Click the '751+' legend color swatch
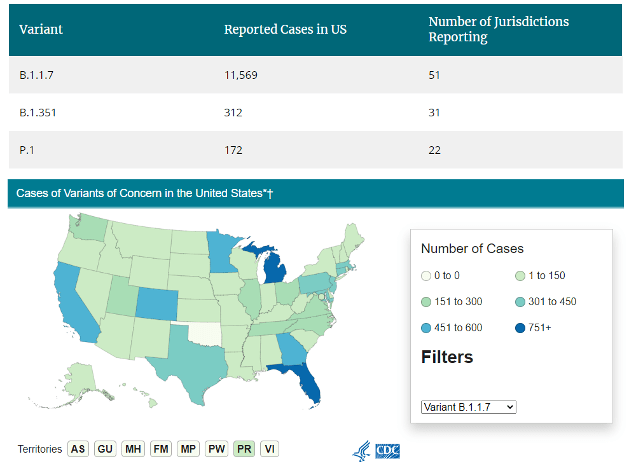Viewport: 630px width, 466px height. (x=520, y=327)
